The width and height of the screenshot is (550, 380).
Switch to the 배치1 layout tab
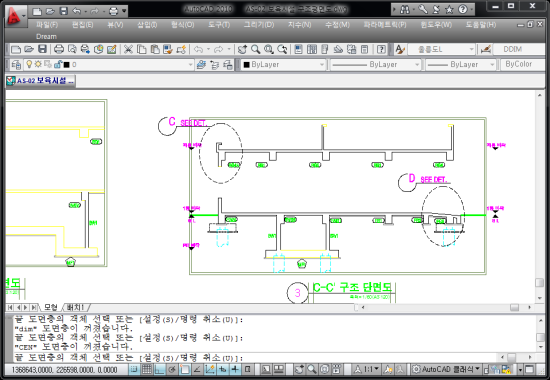75,307
